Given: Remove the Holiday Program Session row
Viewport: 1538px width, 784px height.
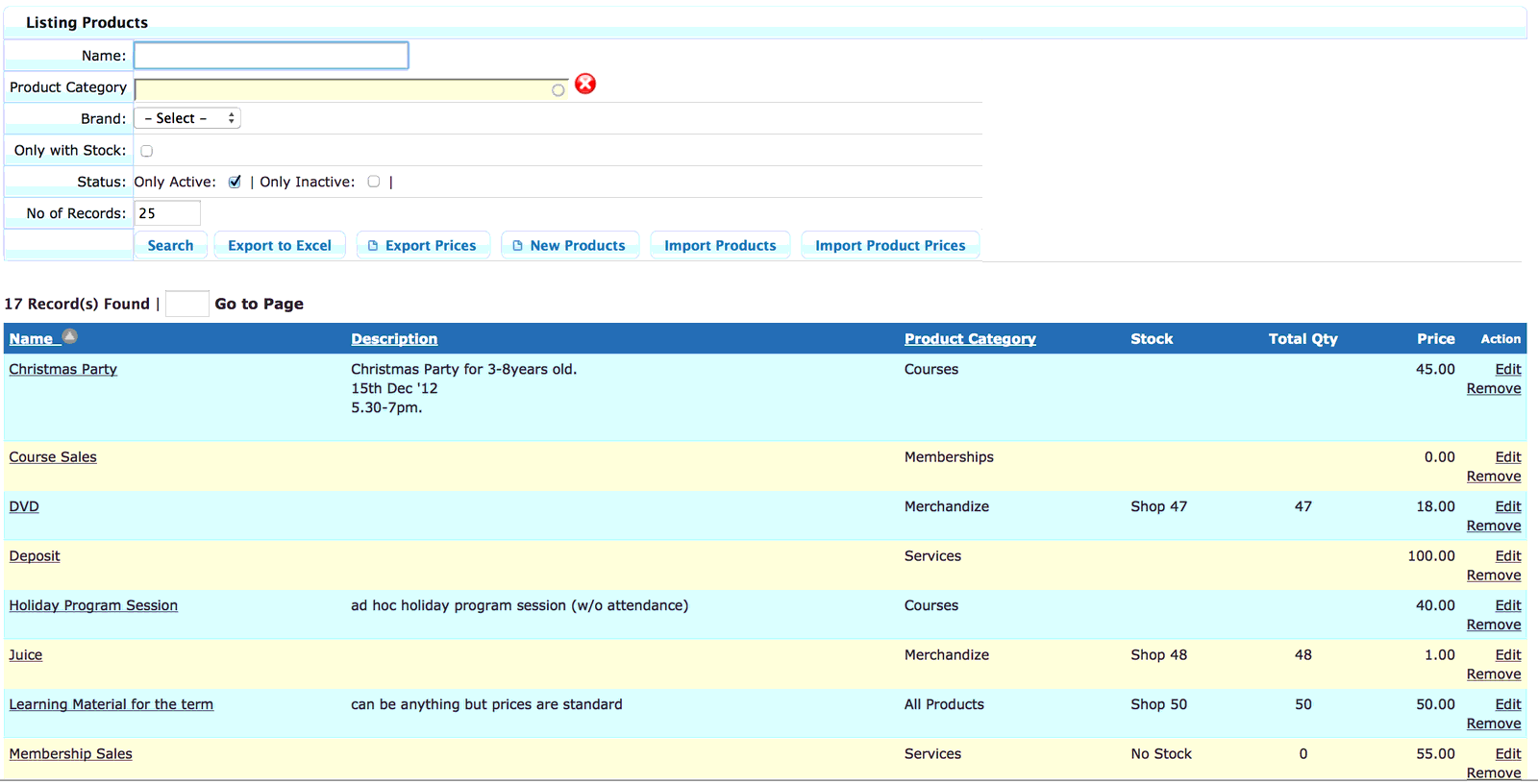Looking at the screenshot, I should tap(1494, 625).
